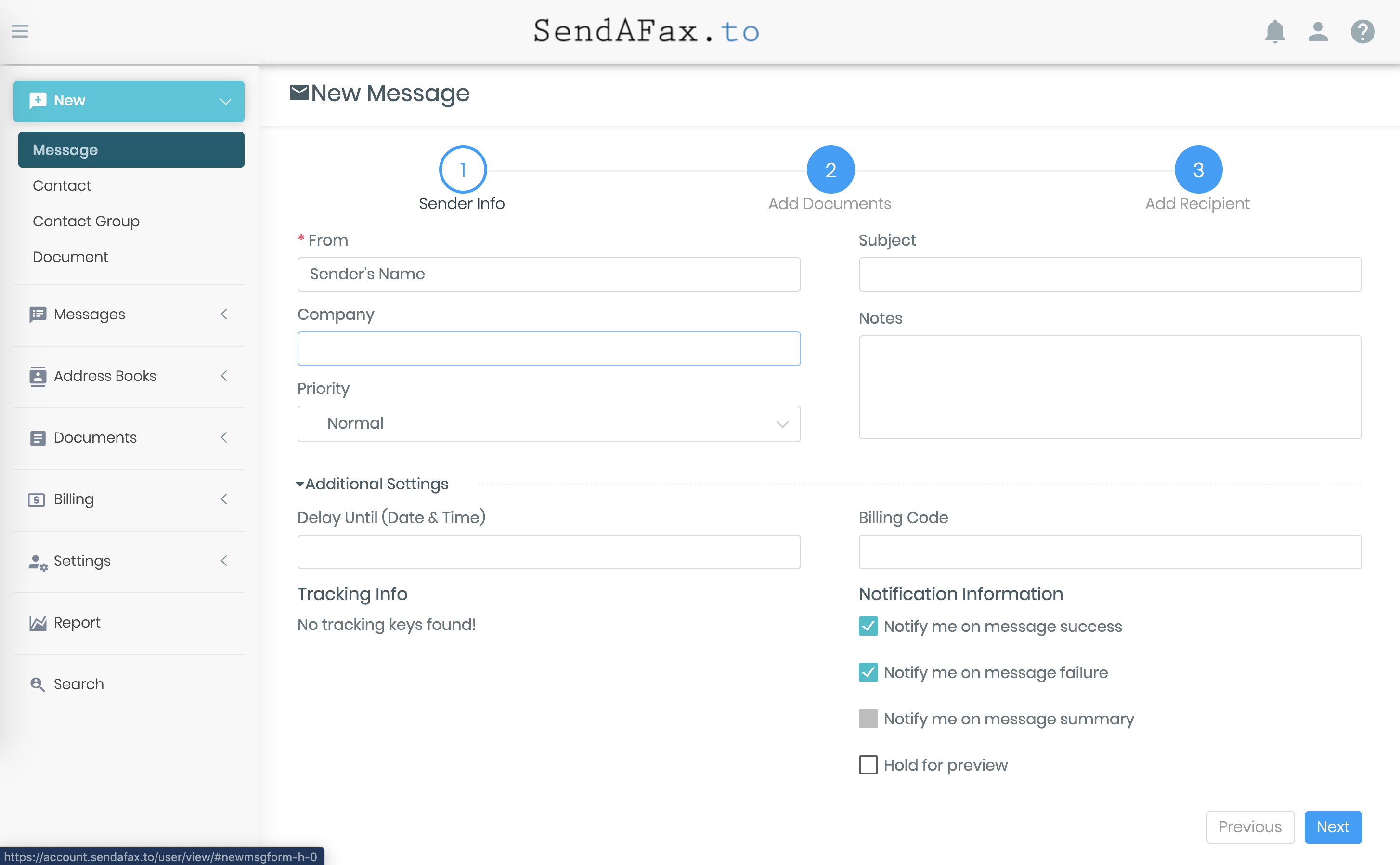Open Report from the sidebar
The image size is (1400, 865).
pos(77,623)
